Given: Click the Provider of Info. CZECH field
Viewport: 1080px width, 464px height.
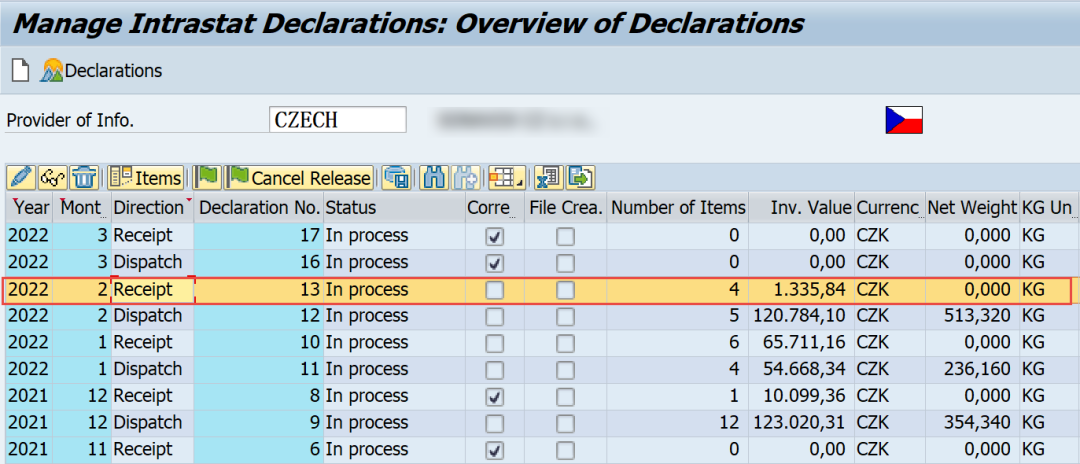Looking at the screenshot, I should [x=338, y=120].
